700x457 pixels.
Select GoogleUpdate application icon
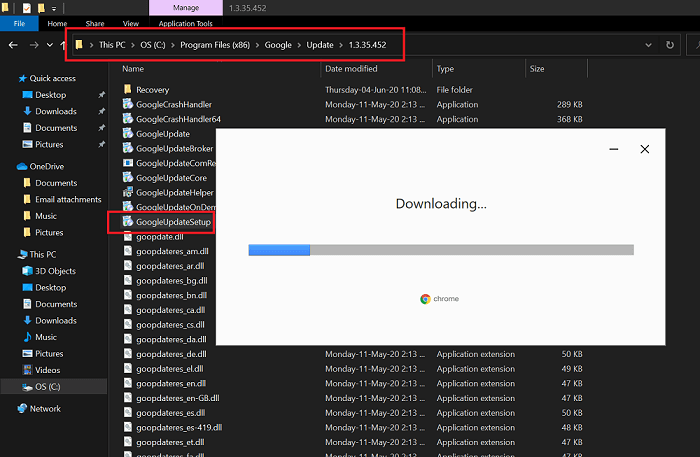tap(128, 133)
